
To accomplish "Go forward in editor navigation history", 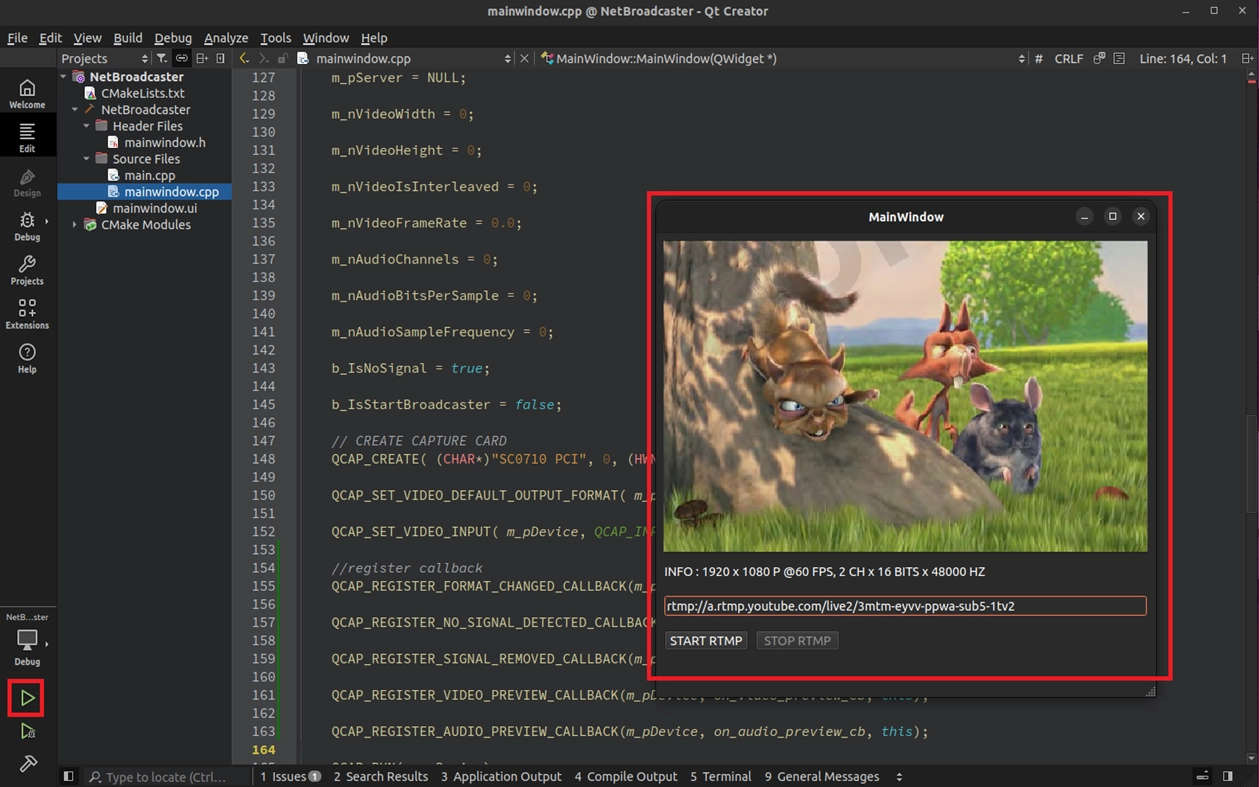I will point(263,59).
